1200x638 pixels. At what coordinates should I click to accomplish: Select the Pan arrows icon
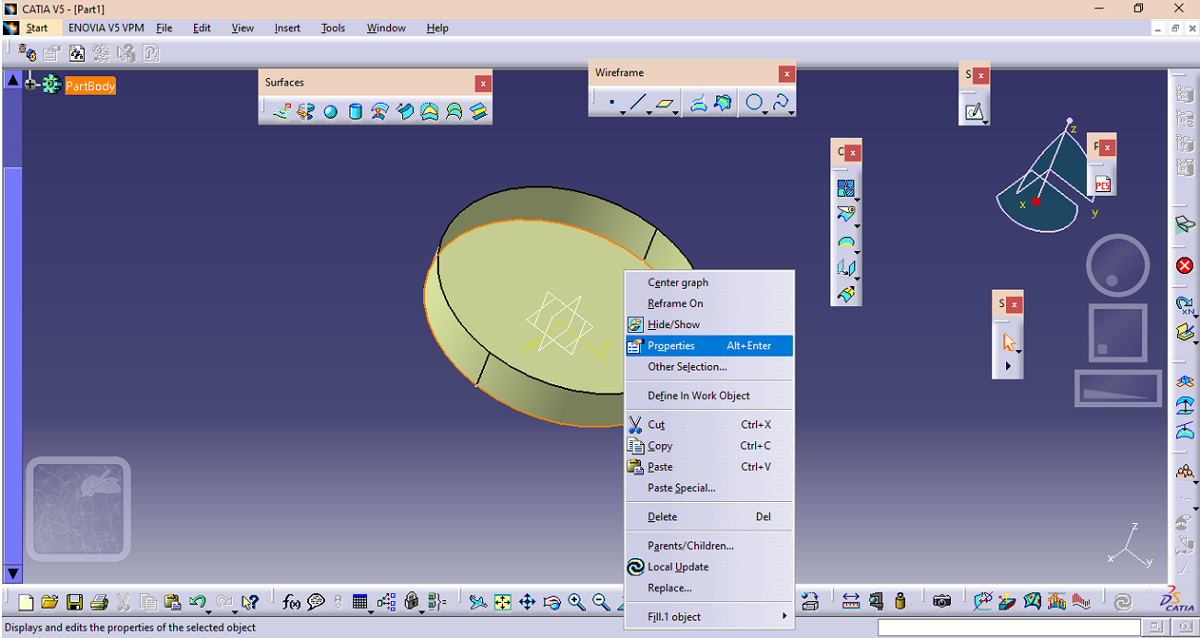click(527, 602)
